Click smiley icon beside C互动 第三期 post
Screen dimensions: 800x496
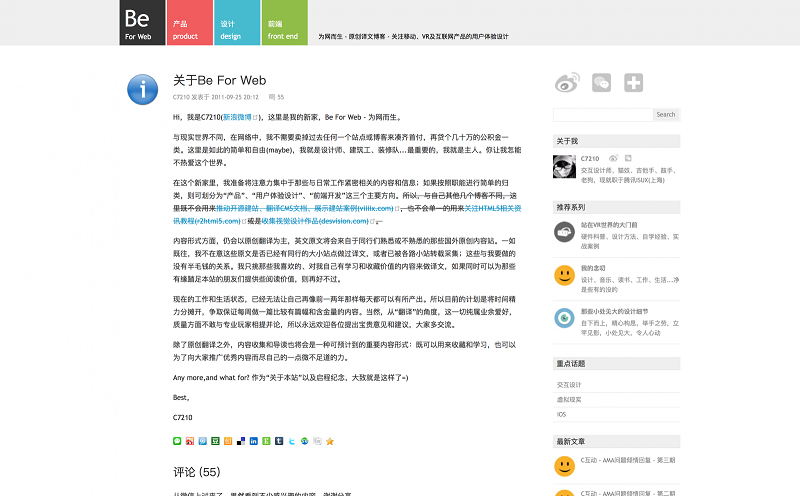[x=564, y=466]
